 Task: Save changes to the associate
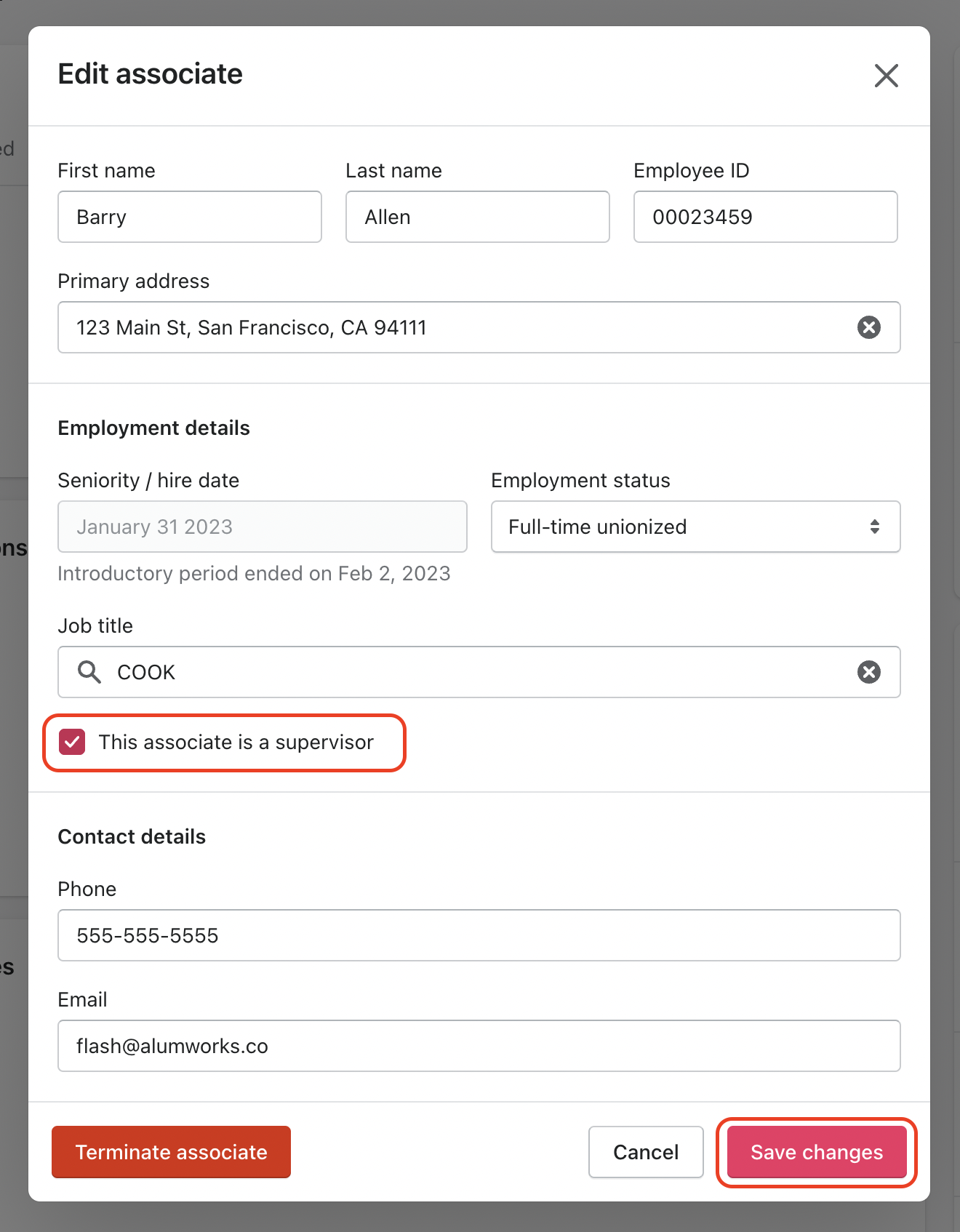(x=816, y=1152)
